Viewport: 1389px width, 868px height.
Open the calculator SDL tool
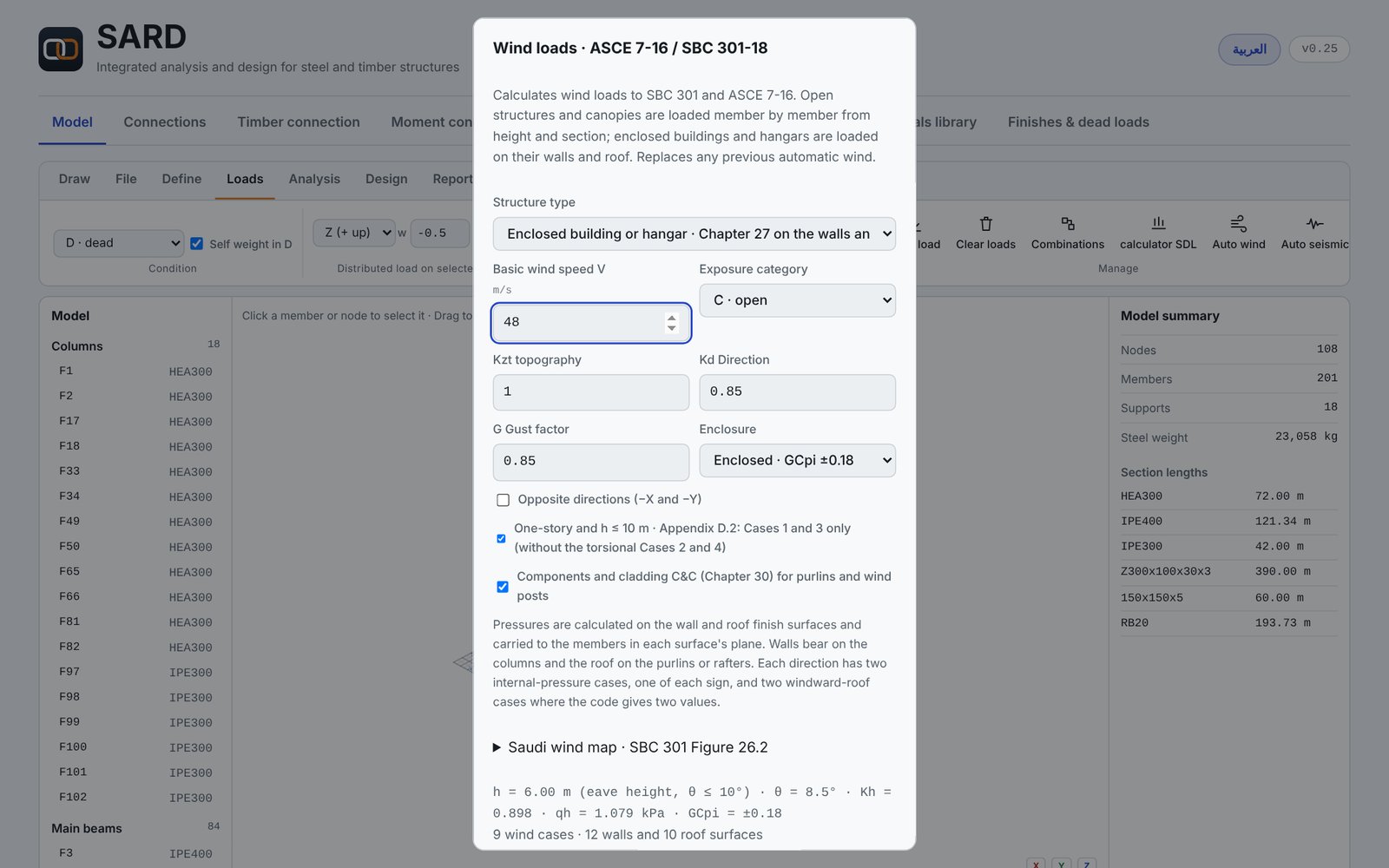pyautogui.click(x=1158, y=233)
